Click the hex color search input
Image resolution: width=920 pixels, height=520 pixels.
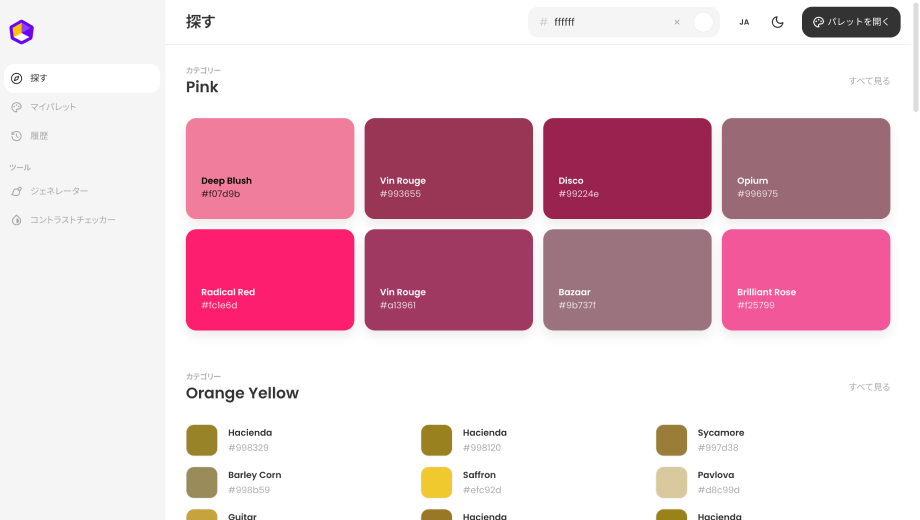point(608,22)
